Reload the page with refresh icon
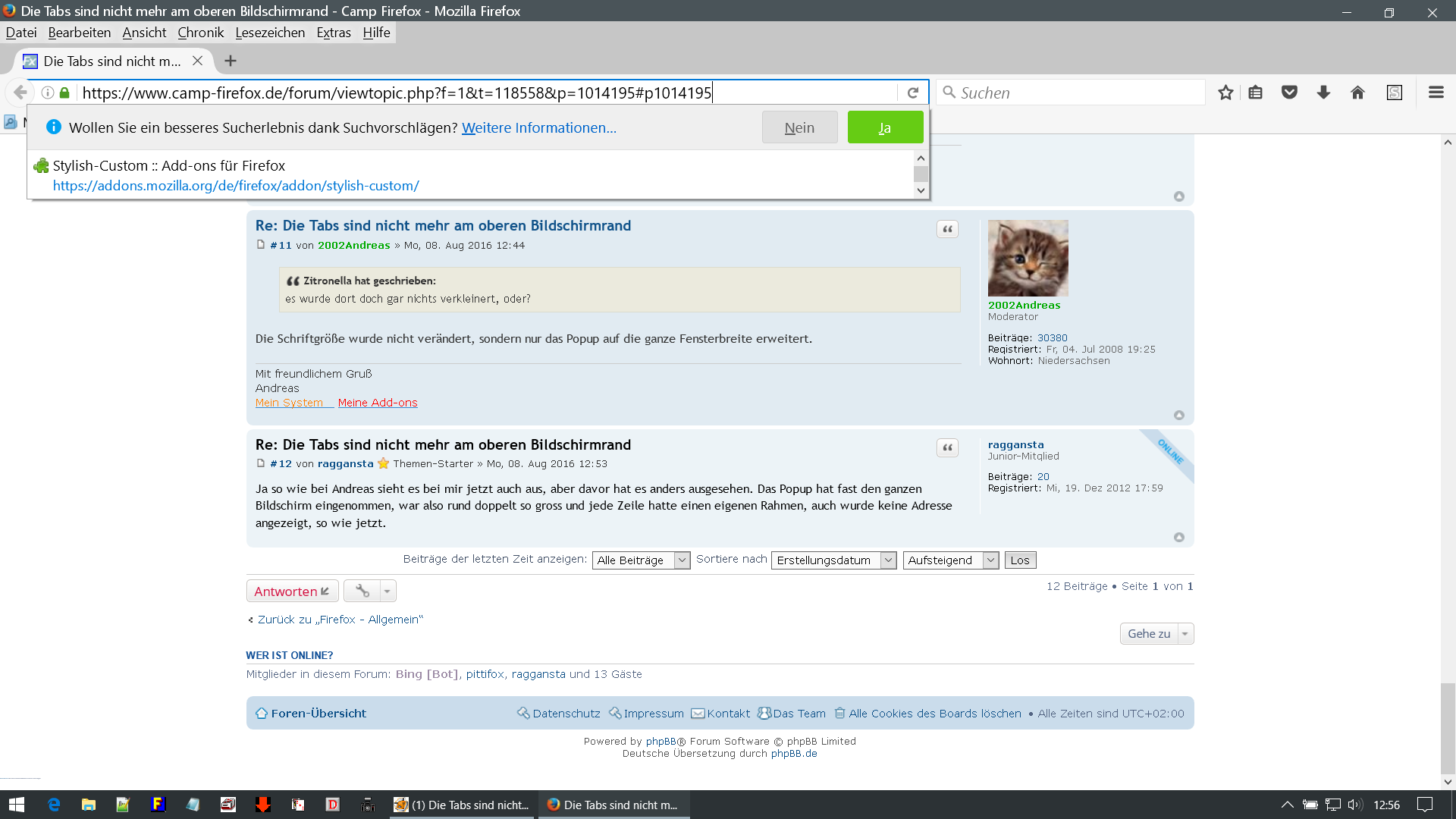The width and height of the screenshot is (1456, 819). [913, 93]
